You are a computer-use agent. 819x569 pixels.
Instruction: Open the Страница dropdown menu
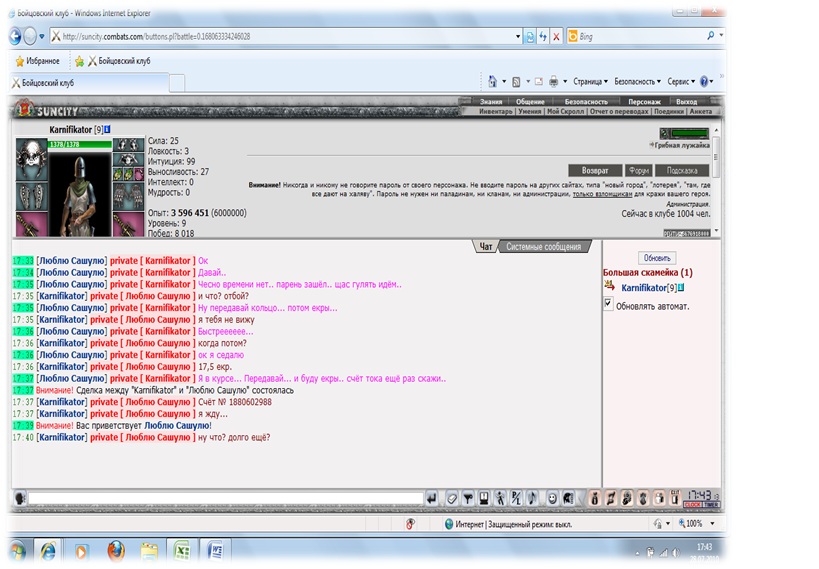pos(590,82)
